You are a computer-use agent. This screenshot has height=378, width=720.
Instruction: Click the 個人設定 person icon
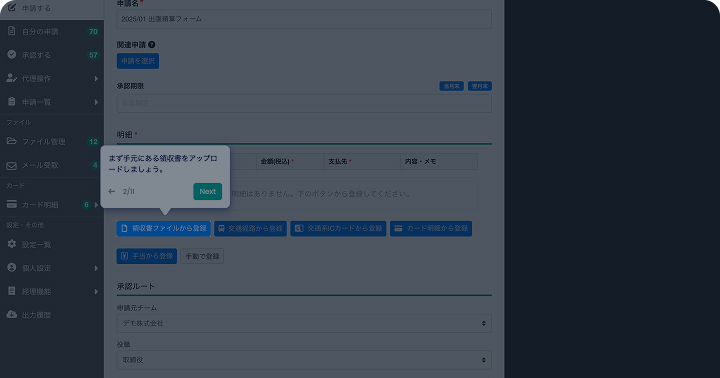click(11, 267)
